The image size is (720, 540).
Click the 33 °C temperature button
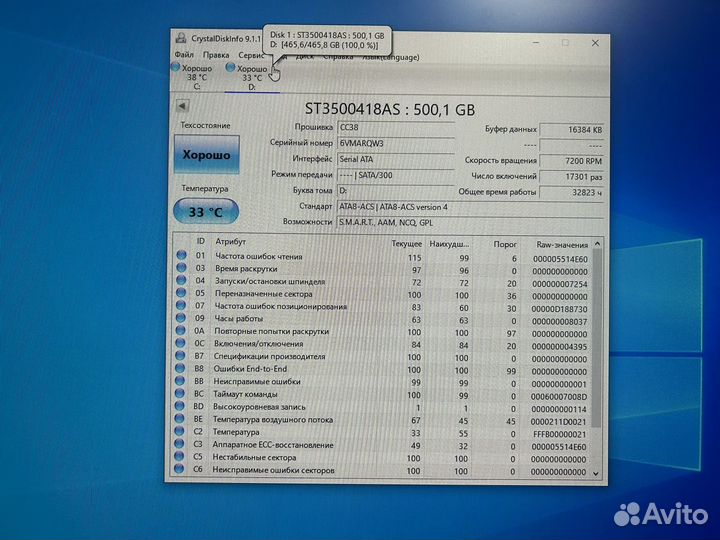[206, 212]
